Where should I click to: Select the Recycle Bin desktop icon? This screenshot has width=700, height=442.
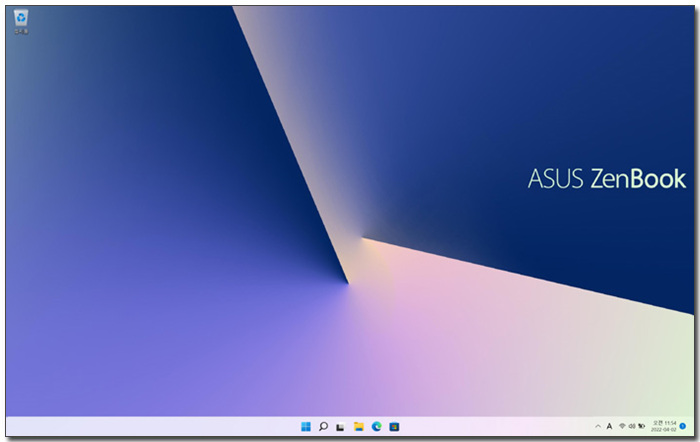click(x=21, y=22)
